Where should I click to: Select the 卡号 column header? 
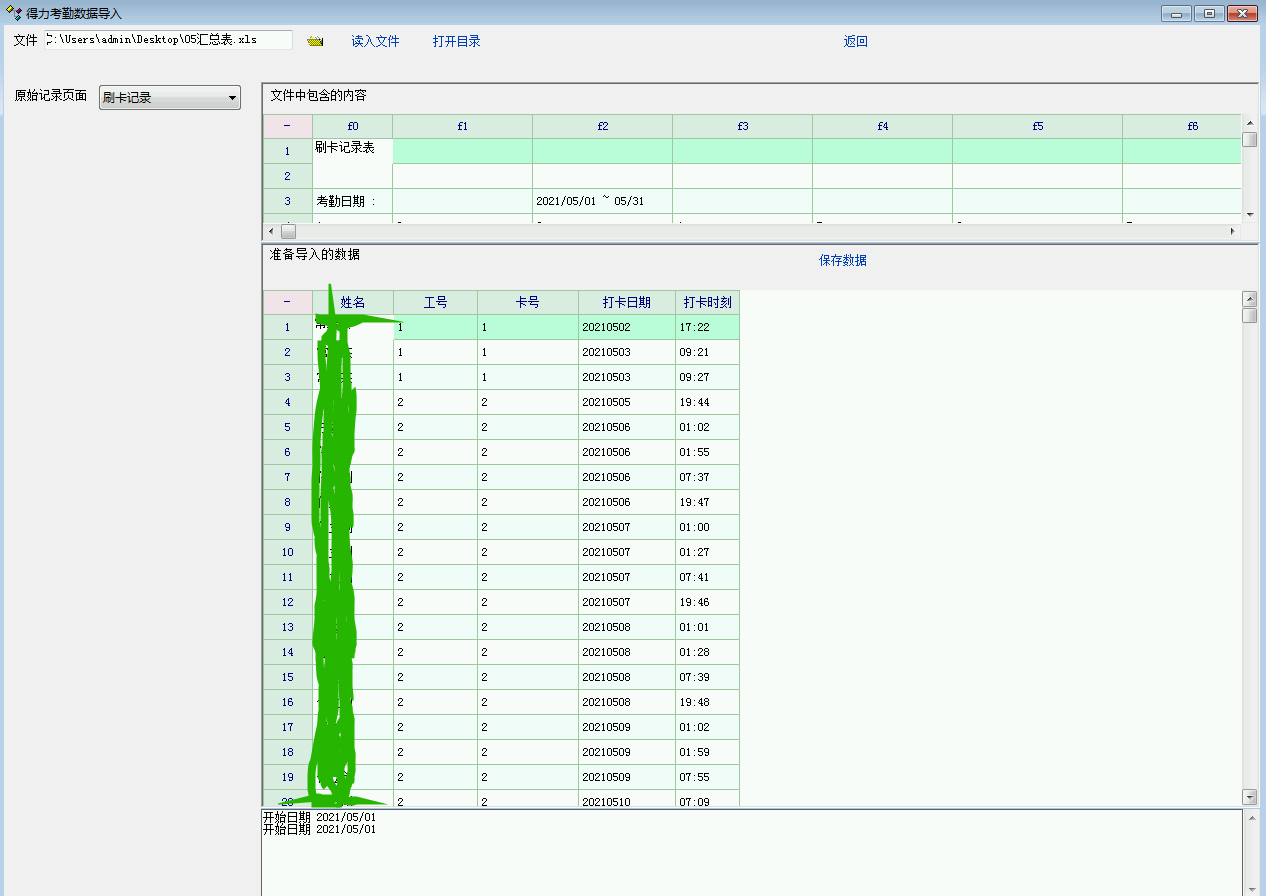tap(527, 302)
